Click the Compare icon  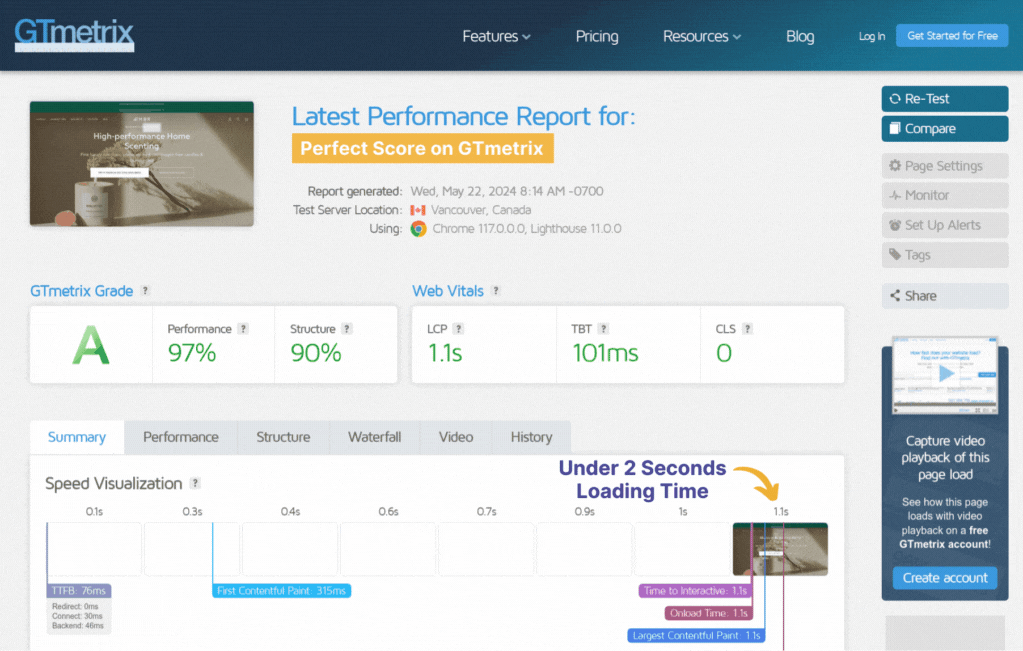tap(895, 129)
